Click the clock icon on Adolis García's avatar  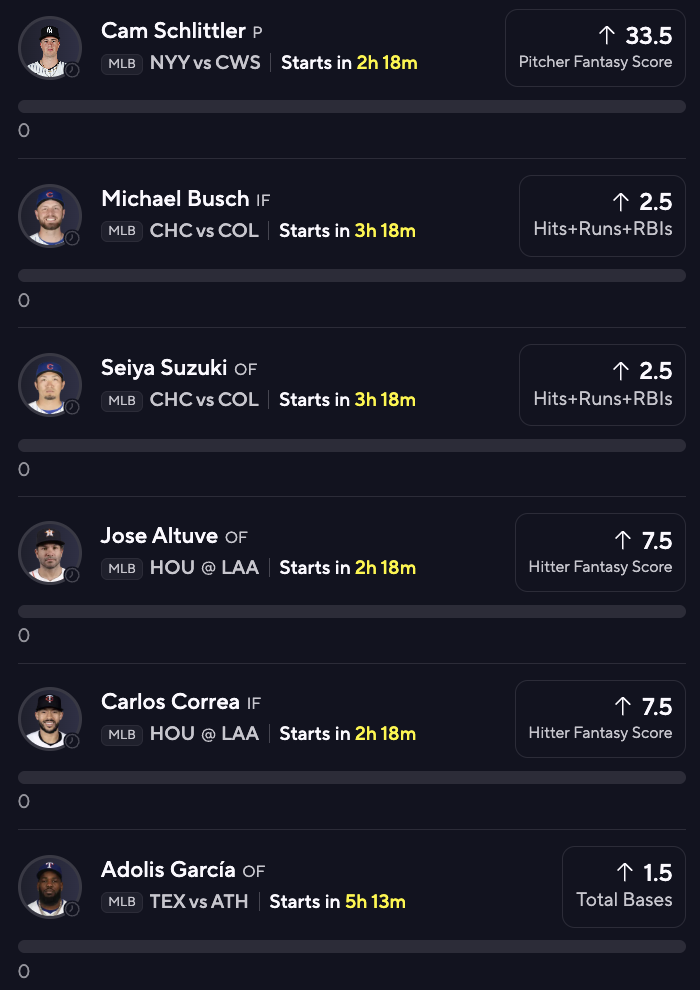pyautogui.click(x=72, y=909)
